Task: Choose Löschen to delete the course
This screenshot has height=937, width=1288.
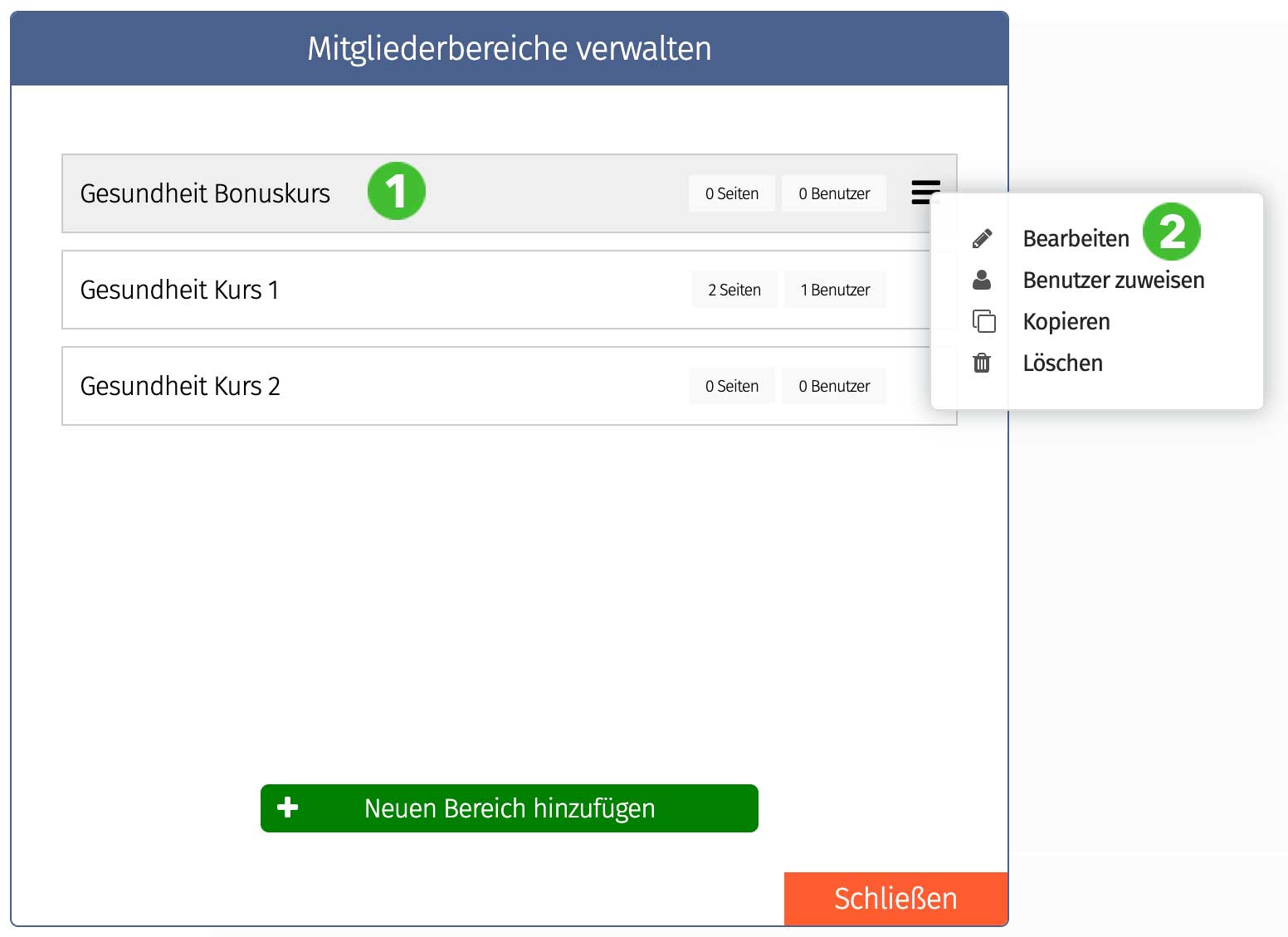Action: click(1063, 363)
